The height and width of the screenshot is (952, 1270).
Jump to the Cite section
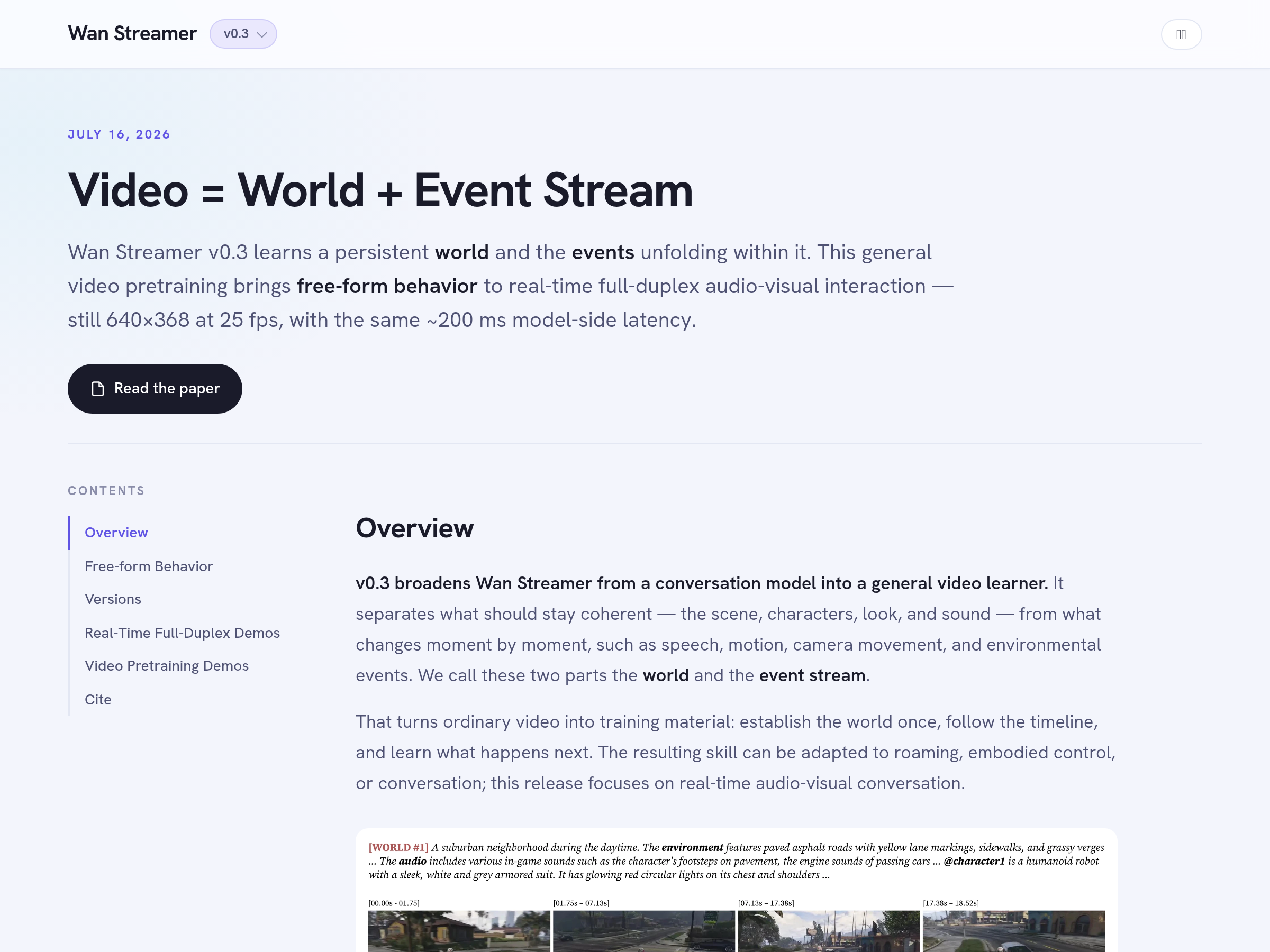click(98, 700)
